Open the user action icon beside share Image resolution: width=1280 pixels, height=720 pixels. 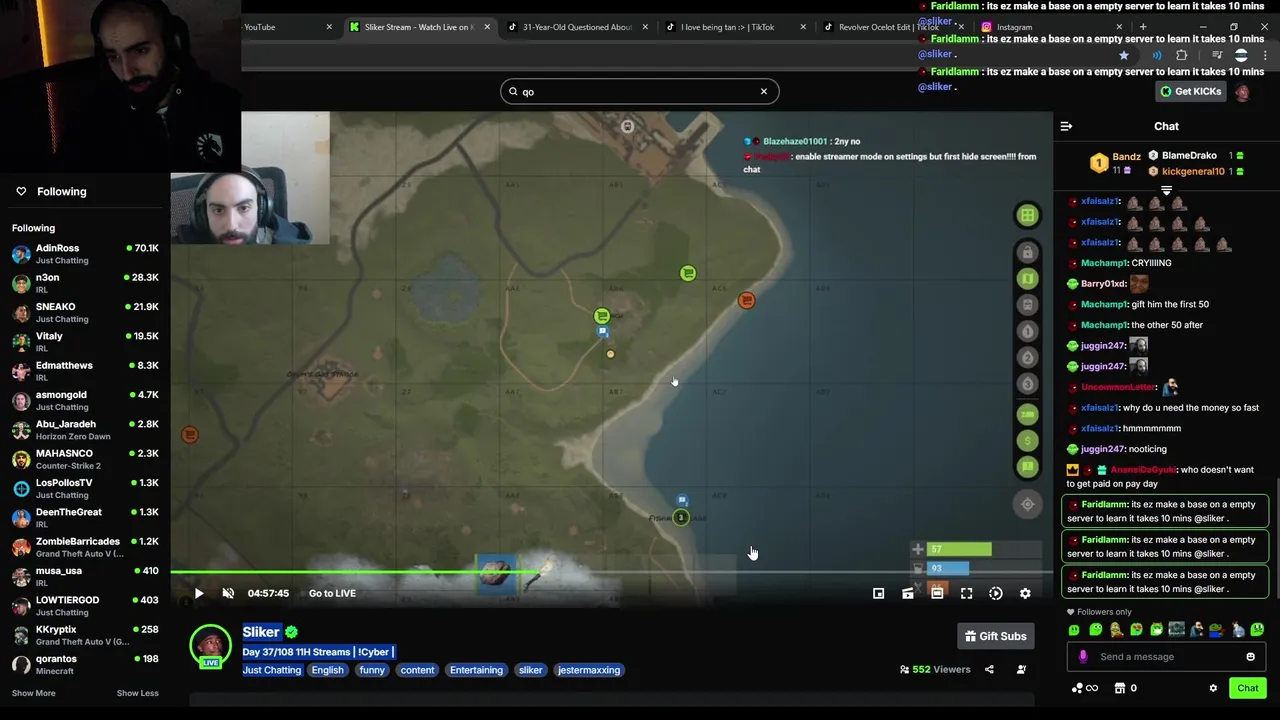click(1021, 669)
